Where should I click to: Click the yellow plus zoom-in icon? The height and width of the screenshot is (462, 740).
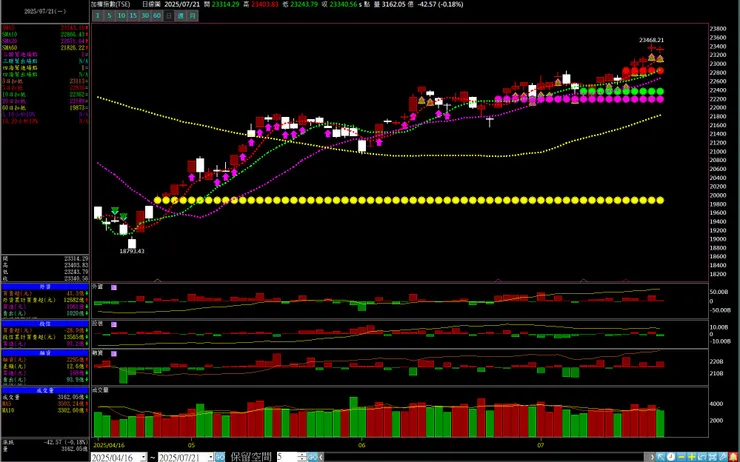point(691,457)
